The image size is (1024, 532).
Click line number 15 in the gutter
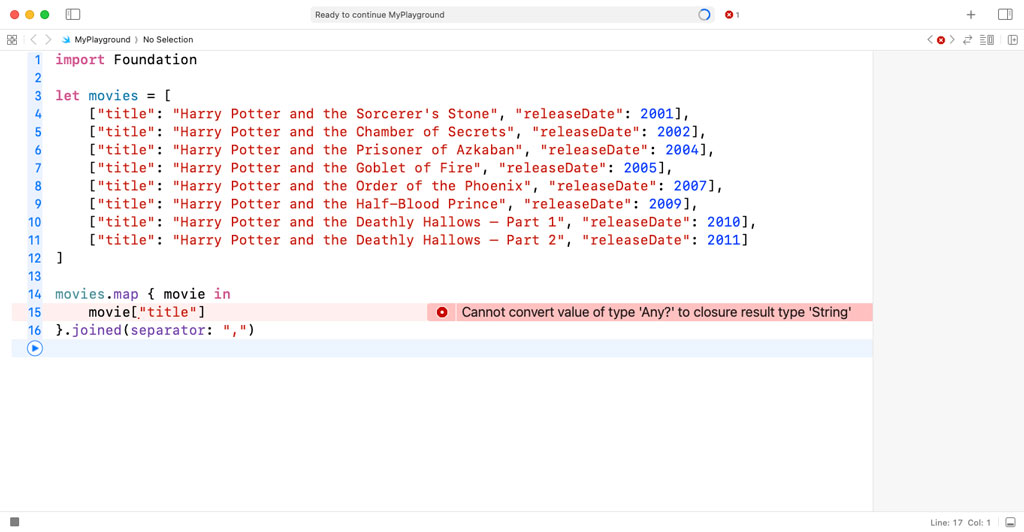34,313
